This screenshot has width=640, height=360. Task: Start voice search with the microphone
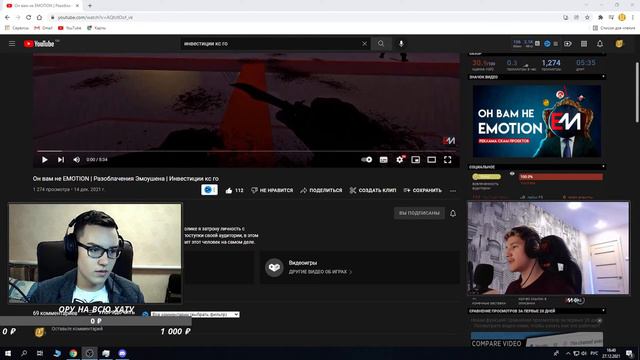coord(401,44)
